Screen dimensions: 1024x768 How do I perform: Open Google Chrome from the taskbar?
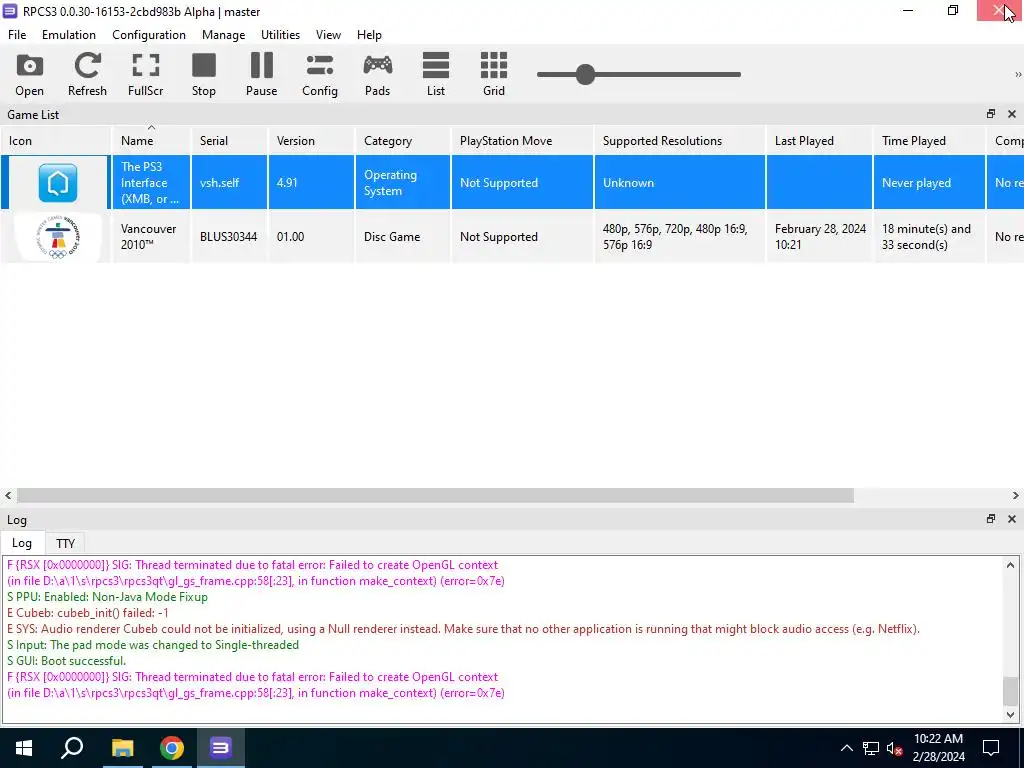click(x=172, y=748)
